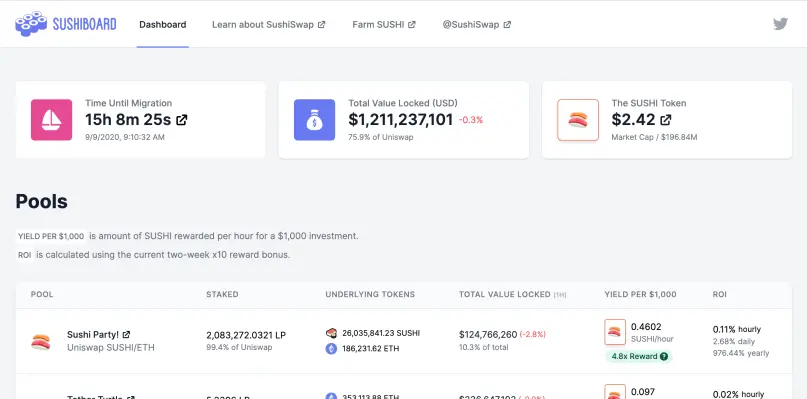Open the Farm SUSHI link
807x399 pixels.
(x=383, y=24)
